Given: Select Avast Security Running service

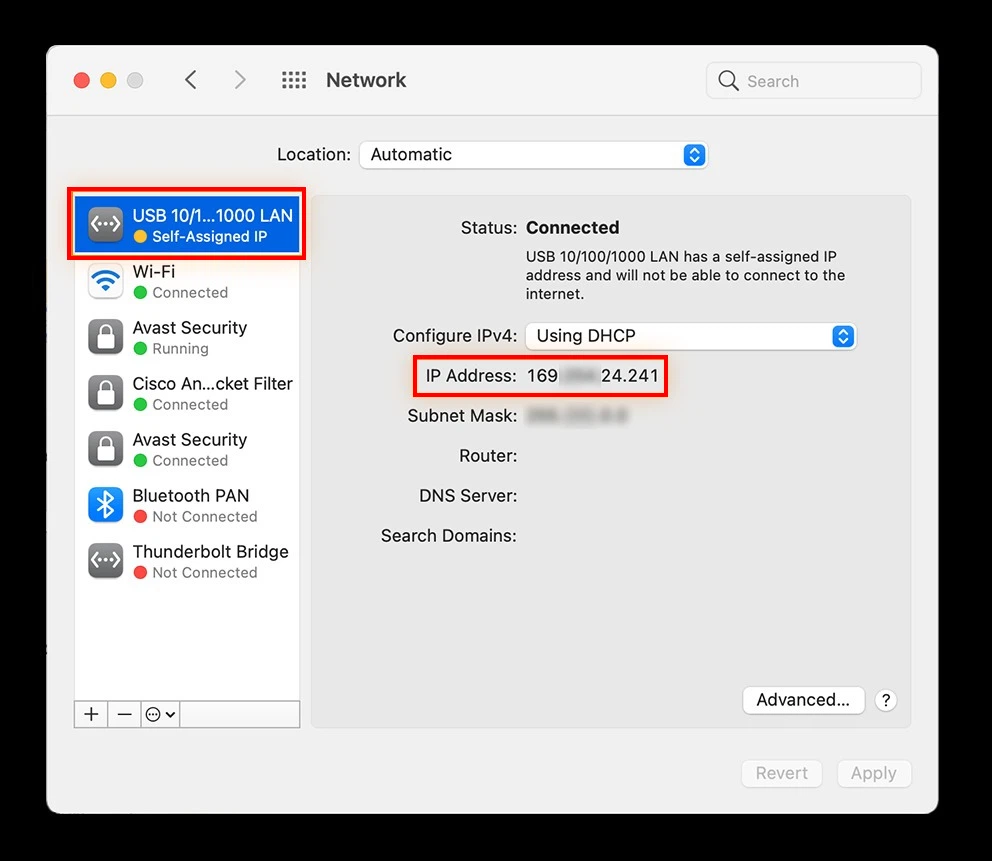Looking at the screenshot, I should (x=187, y=337).
